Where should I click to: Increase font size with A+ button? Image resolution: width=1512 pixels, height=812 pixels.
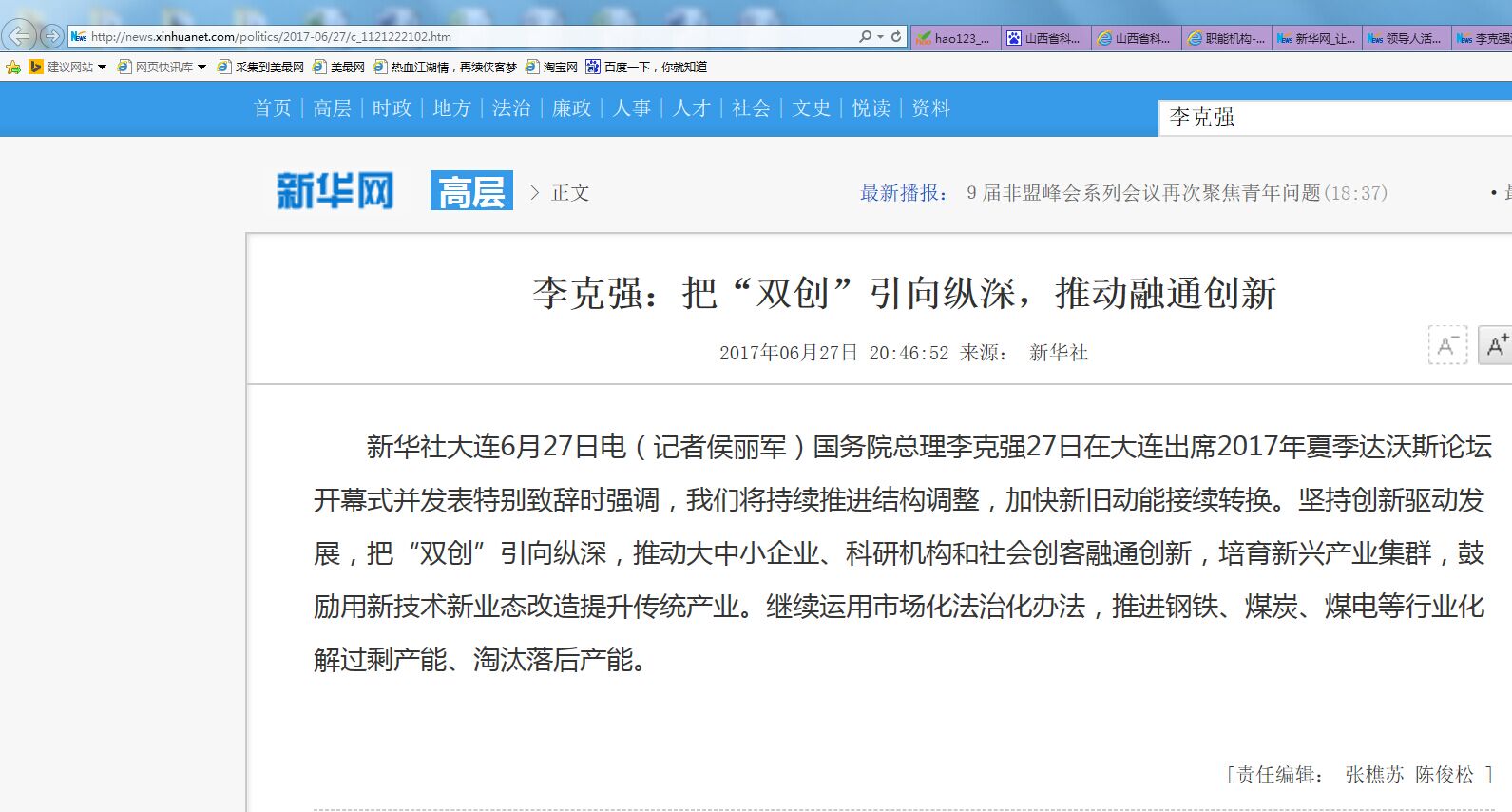(1497, 345)
